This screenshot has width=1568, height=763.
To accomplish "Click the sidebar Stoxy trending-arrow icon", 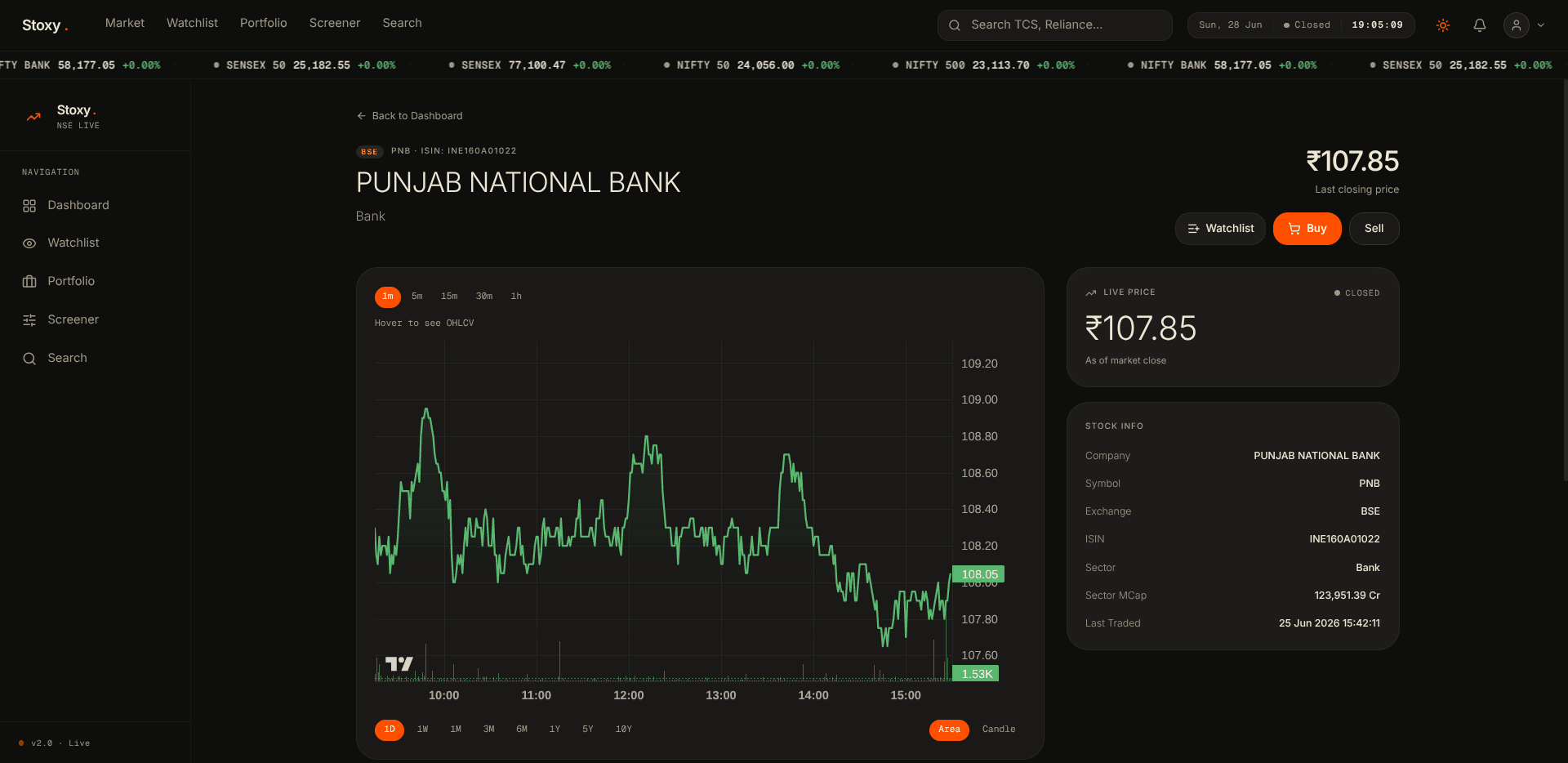I will click(x=33, y=117).
